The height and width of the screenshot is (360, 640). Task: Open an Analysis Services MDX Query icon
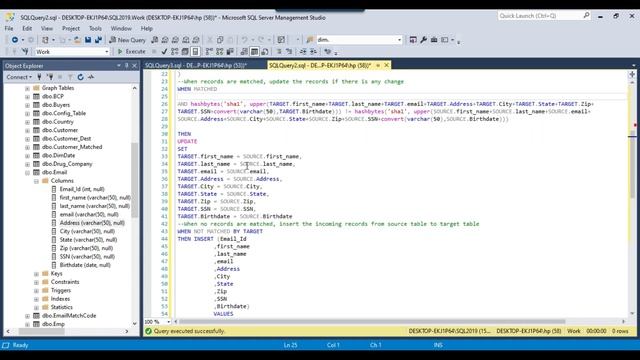coord(165,40)
